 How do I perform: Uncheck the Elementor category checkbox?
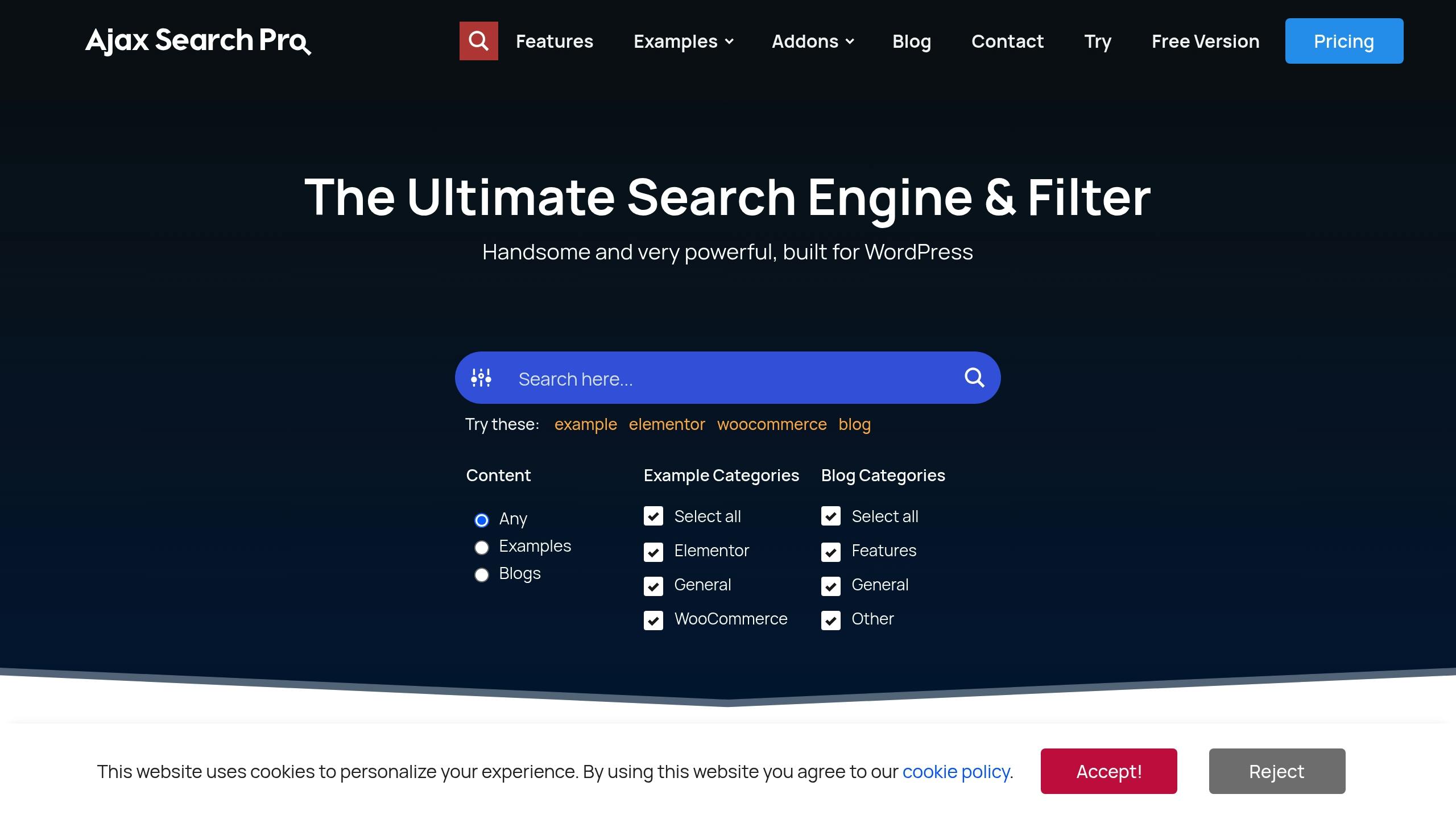coord(653,552)
